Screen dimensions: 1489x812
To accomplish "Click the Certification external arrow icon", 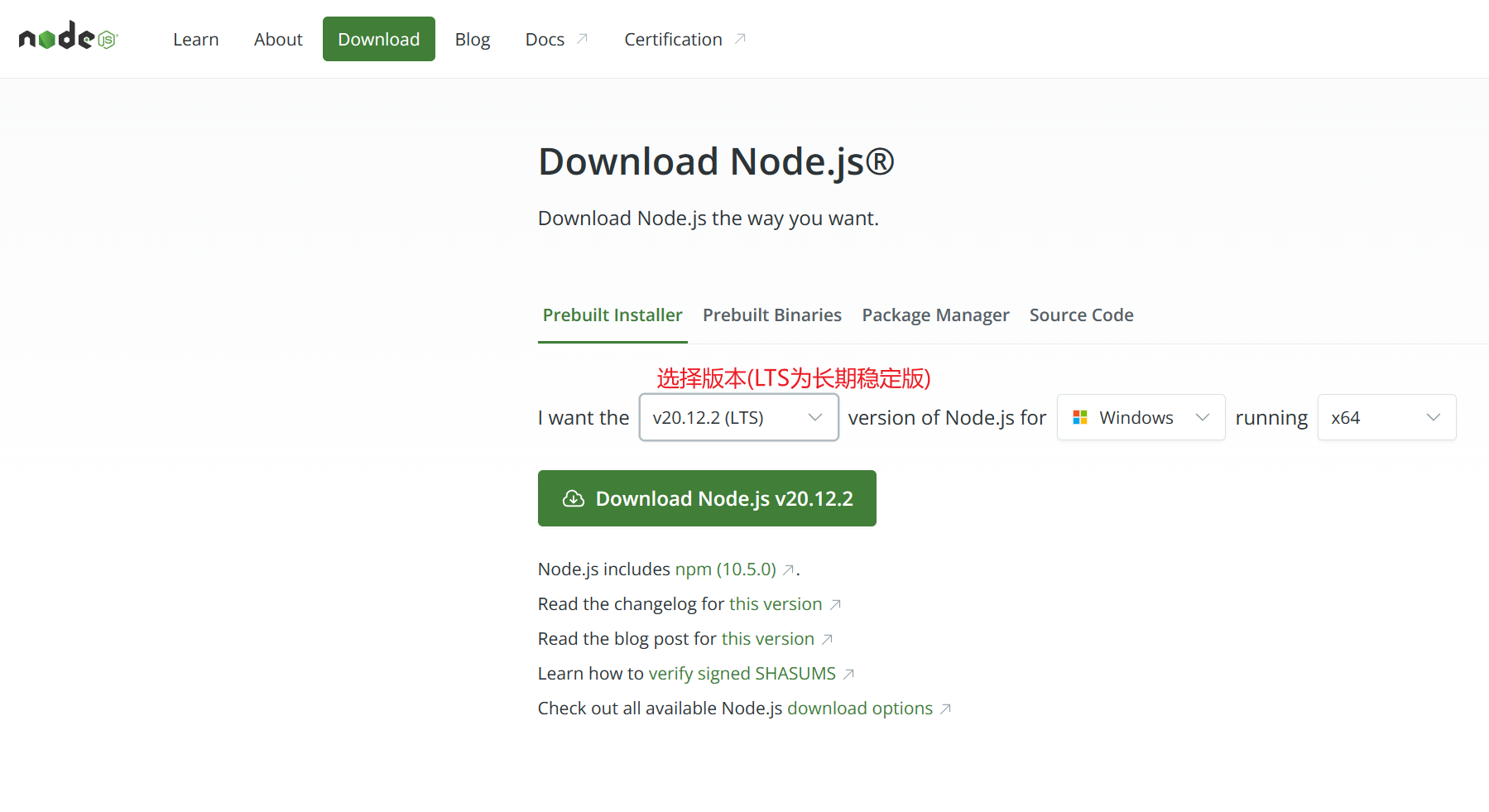I will [740, 39].
